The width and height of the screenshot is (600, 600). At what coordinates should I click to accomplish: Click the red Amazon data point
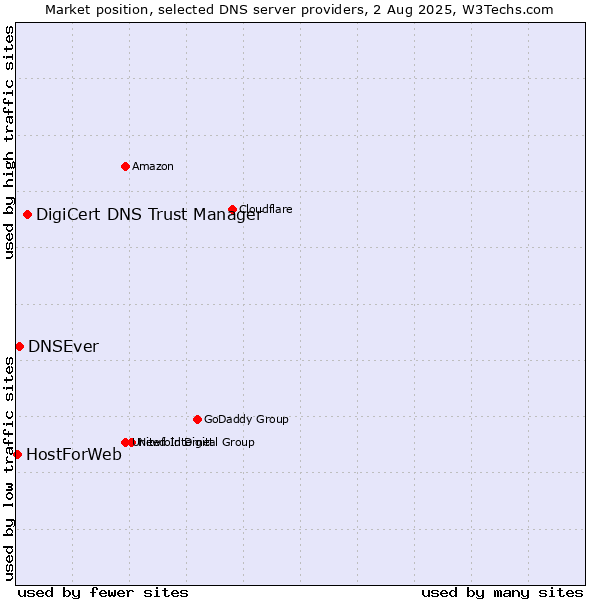click(x=125, y=166)
